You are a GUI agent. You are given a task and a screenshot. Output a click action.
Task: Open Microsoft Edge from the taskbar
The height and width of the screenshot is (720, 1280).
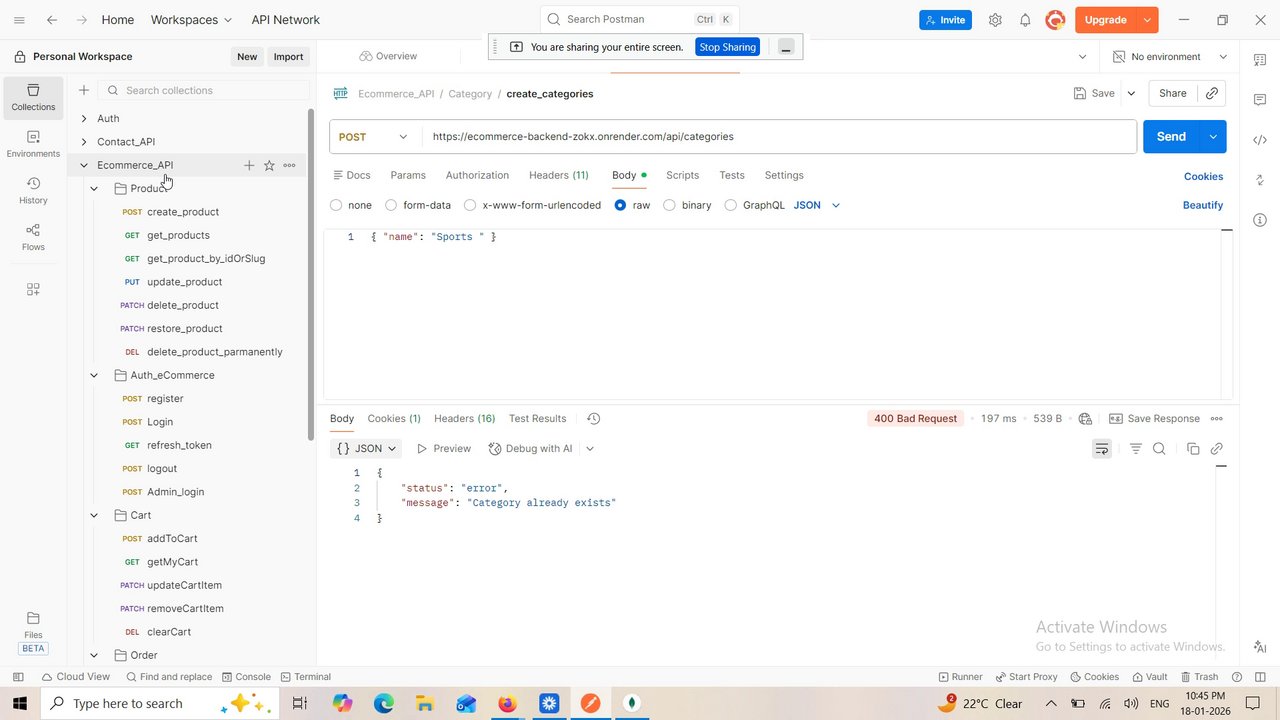click(x=384, y=704)
